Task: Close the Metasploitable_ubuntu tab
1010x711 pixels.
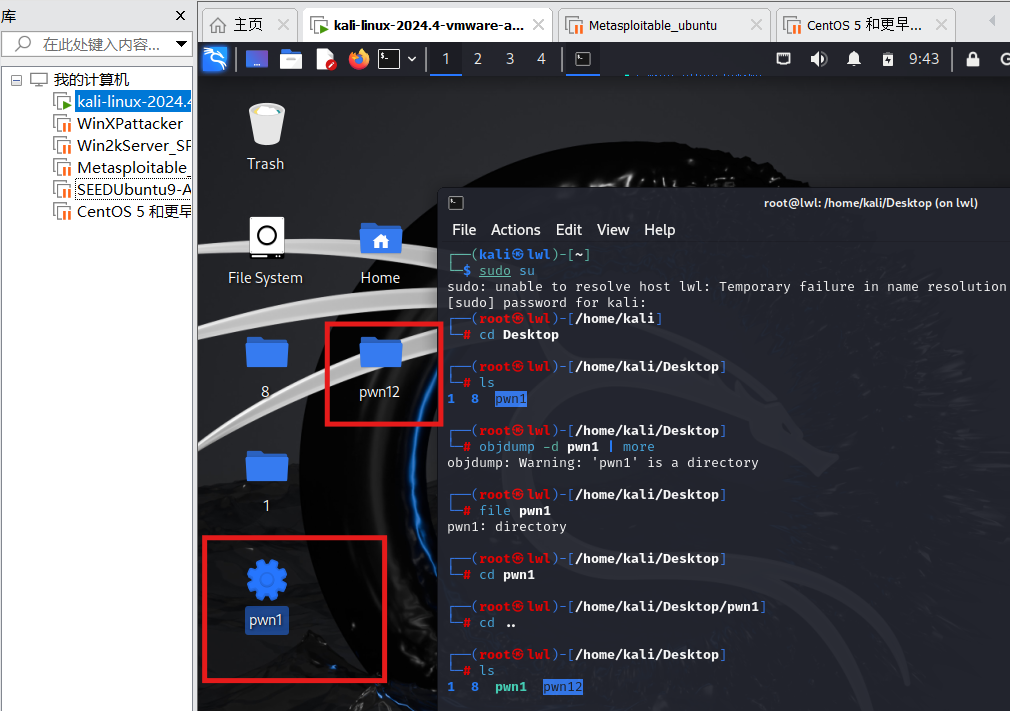Action: [x=756, y=25]
